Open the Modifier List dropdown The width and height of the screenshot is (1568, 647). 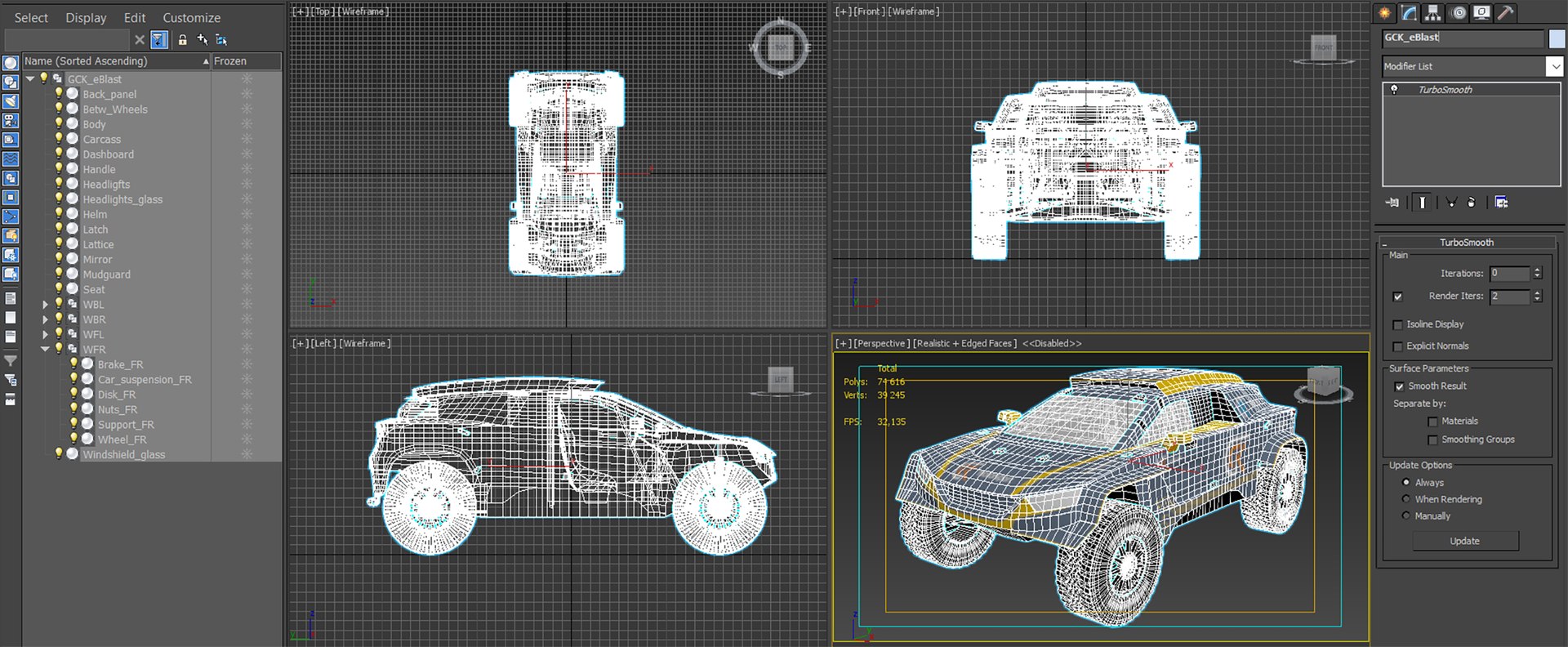[x=1555, y=66]
